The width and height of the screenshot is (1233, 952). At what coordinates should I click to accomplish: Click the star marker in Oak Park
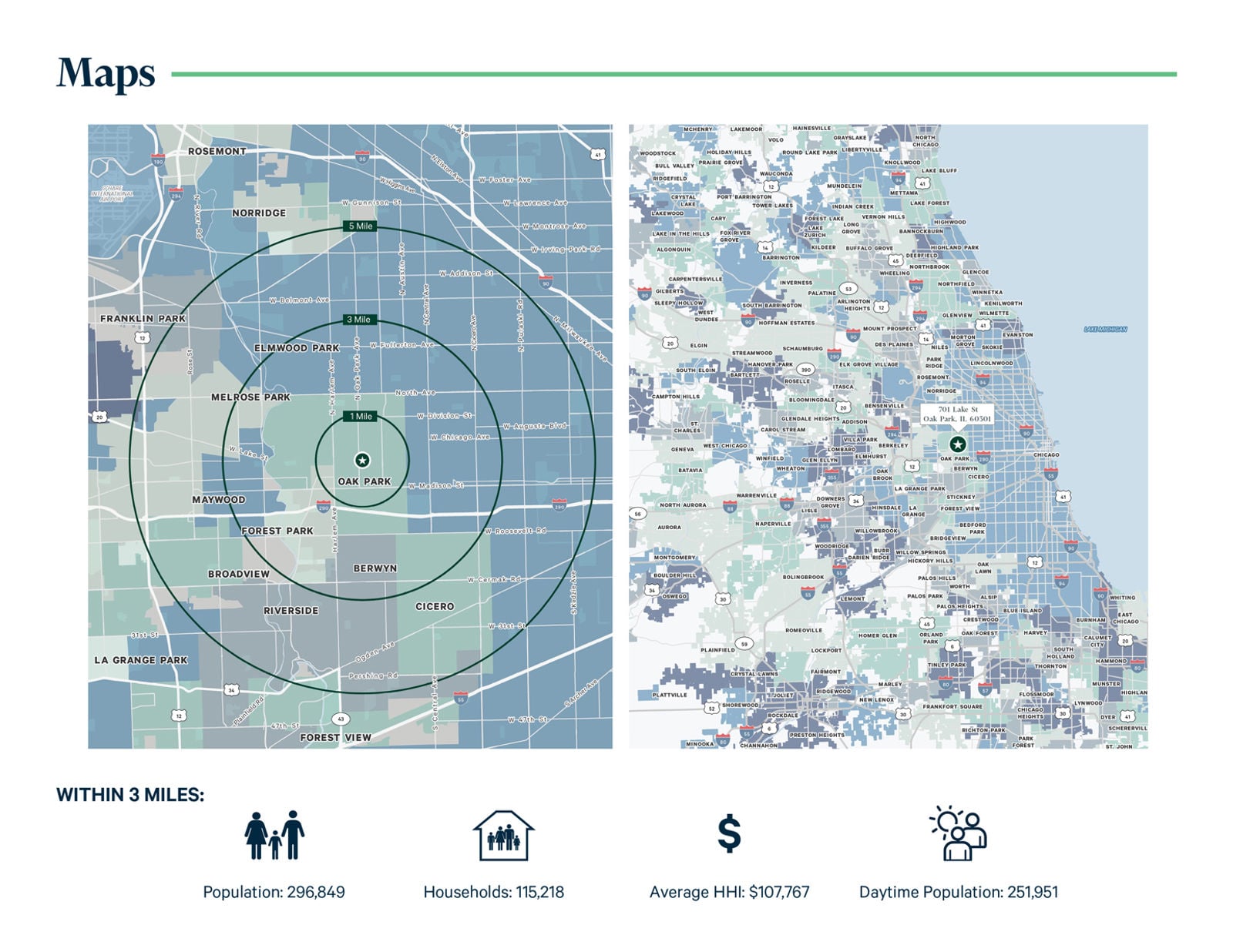tap(362, 460)
